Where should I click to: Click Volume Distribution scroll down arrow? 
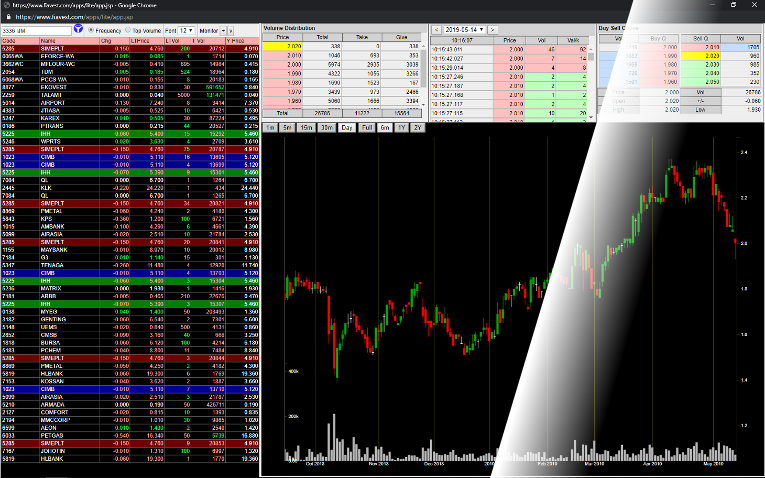tap(423, 105)
